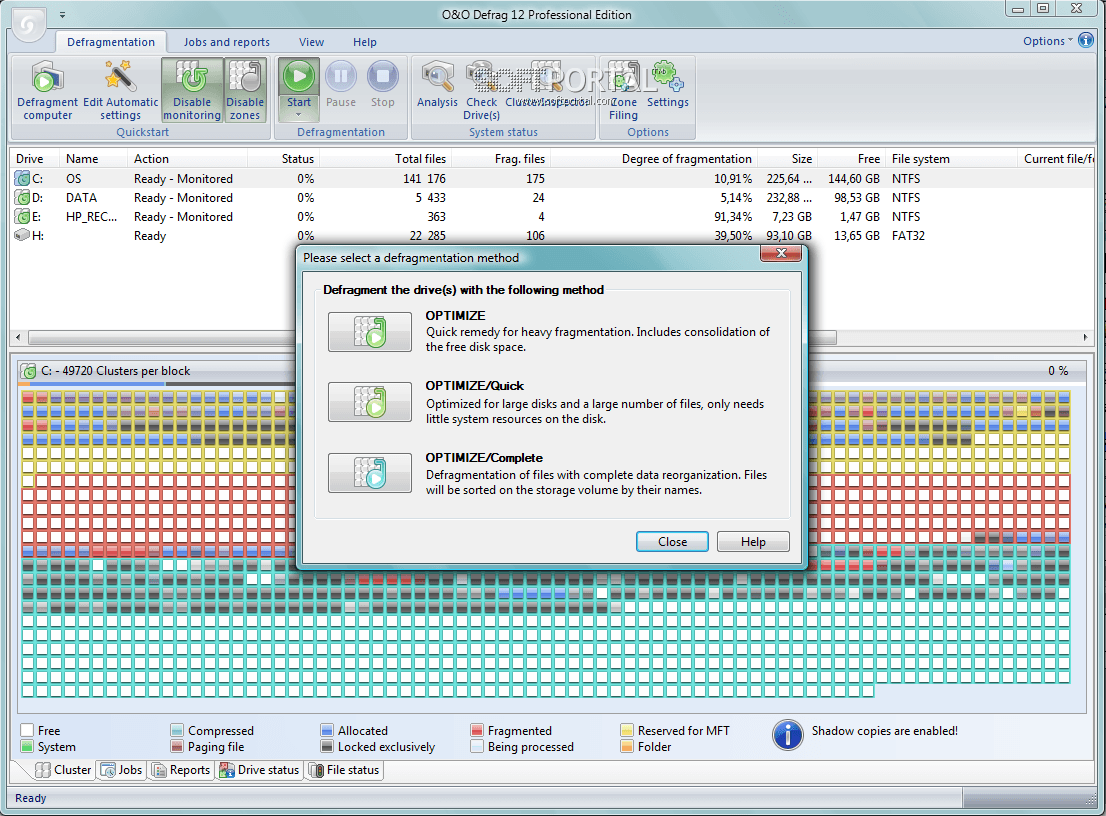Click the O&O application orb button

(28, 25)
